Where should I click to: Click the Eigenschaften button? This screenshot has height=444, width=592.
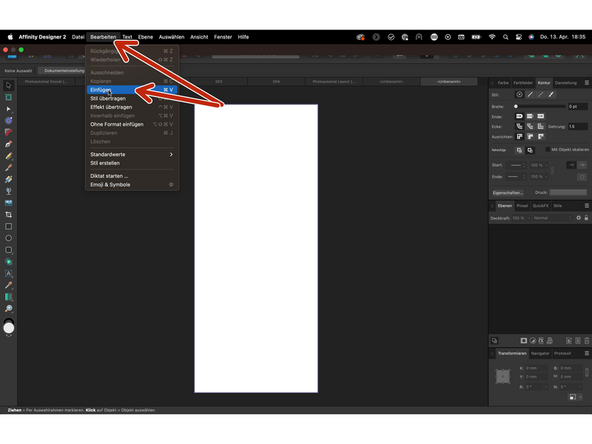pos(508,193)
